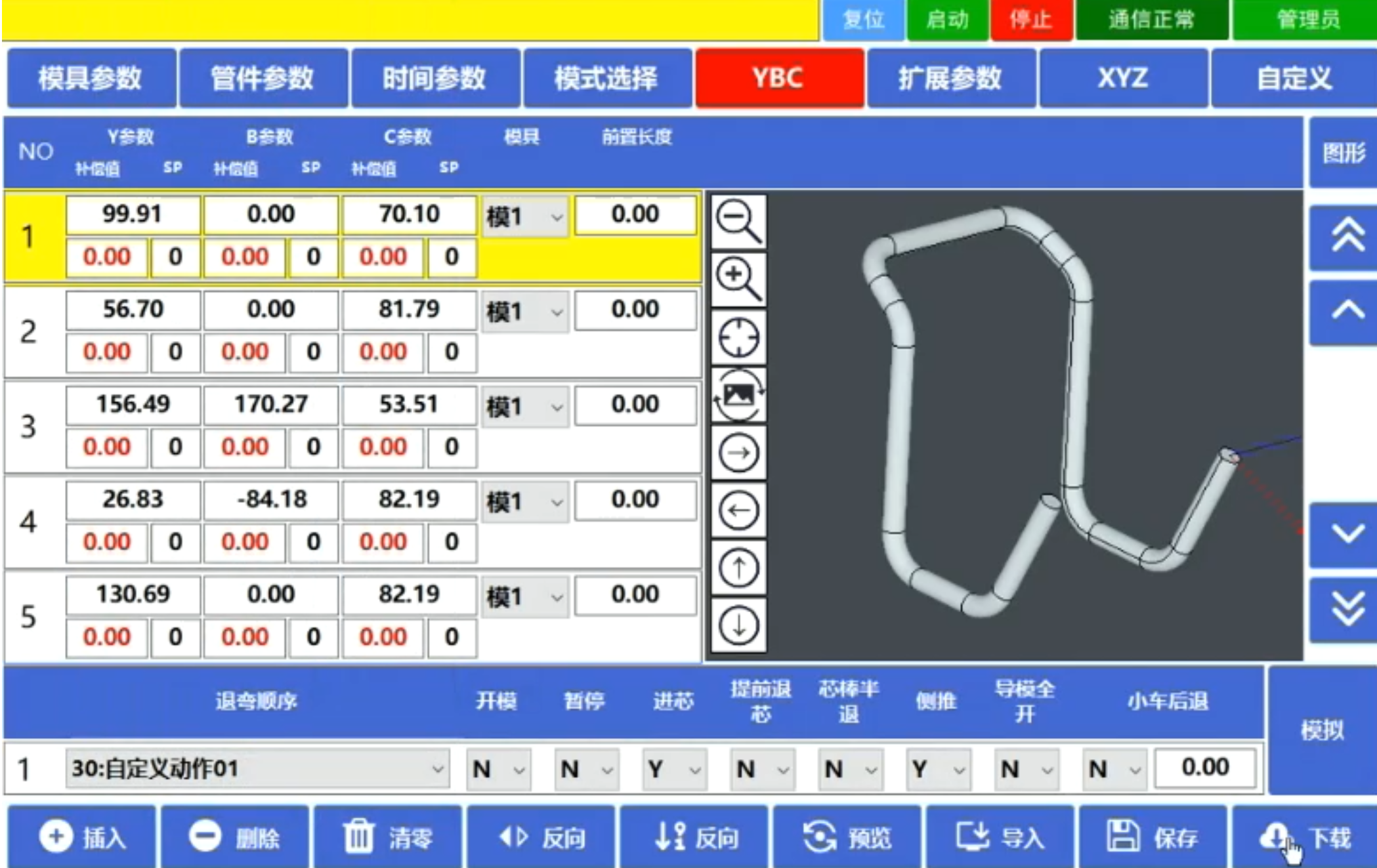The image size is (1377, 868).
Task: Toggle the 侧推 Y/N selector
Action: (x=938, y=768)
